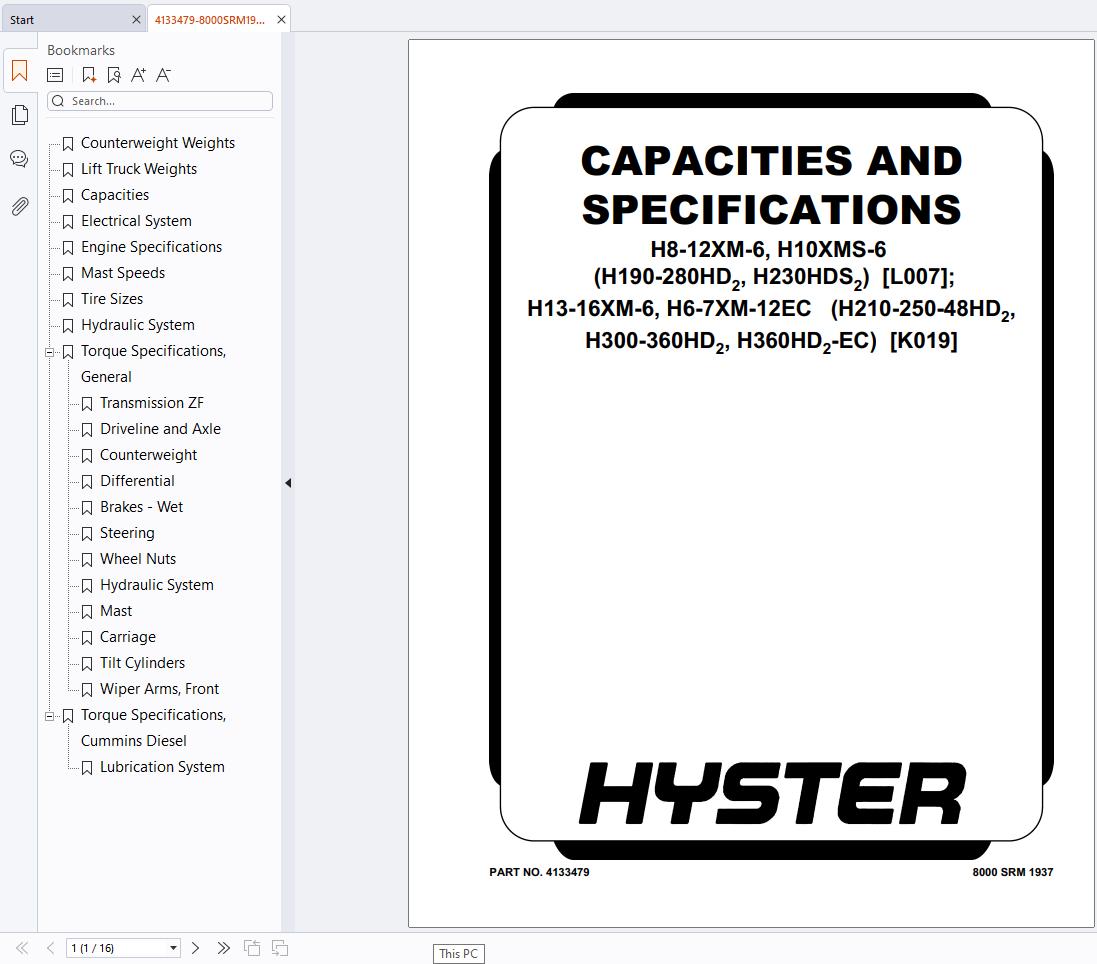Click the HYSTER logo on the page

[x=772, y=793]
